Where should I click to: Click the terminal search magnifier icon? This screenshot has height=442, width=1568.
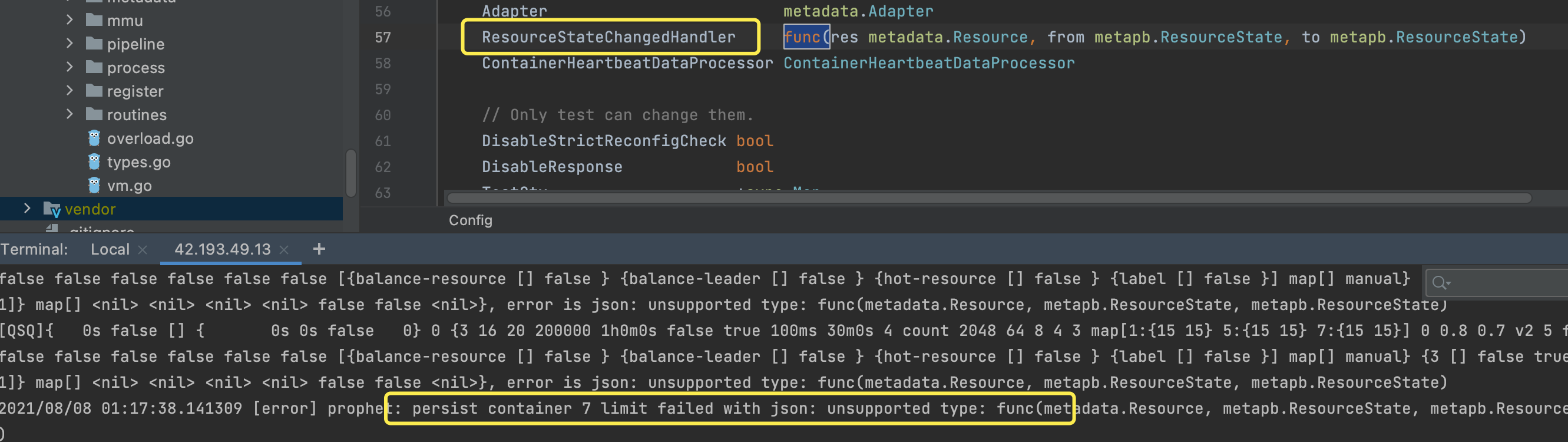[x=1440, y=282]
